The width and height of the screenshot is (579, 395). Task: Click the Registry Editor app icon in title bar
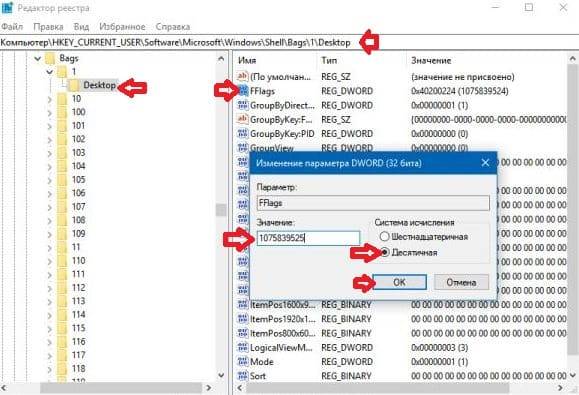click(x=7, y=7)
